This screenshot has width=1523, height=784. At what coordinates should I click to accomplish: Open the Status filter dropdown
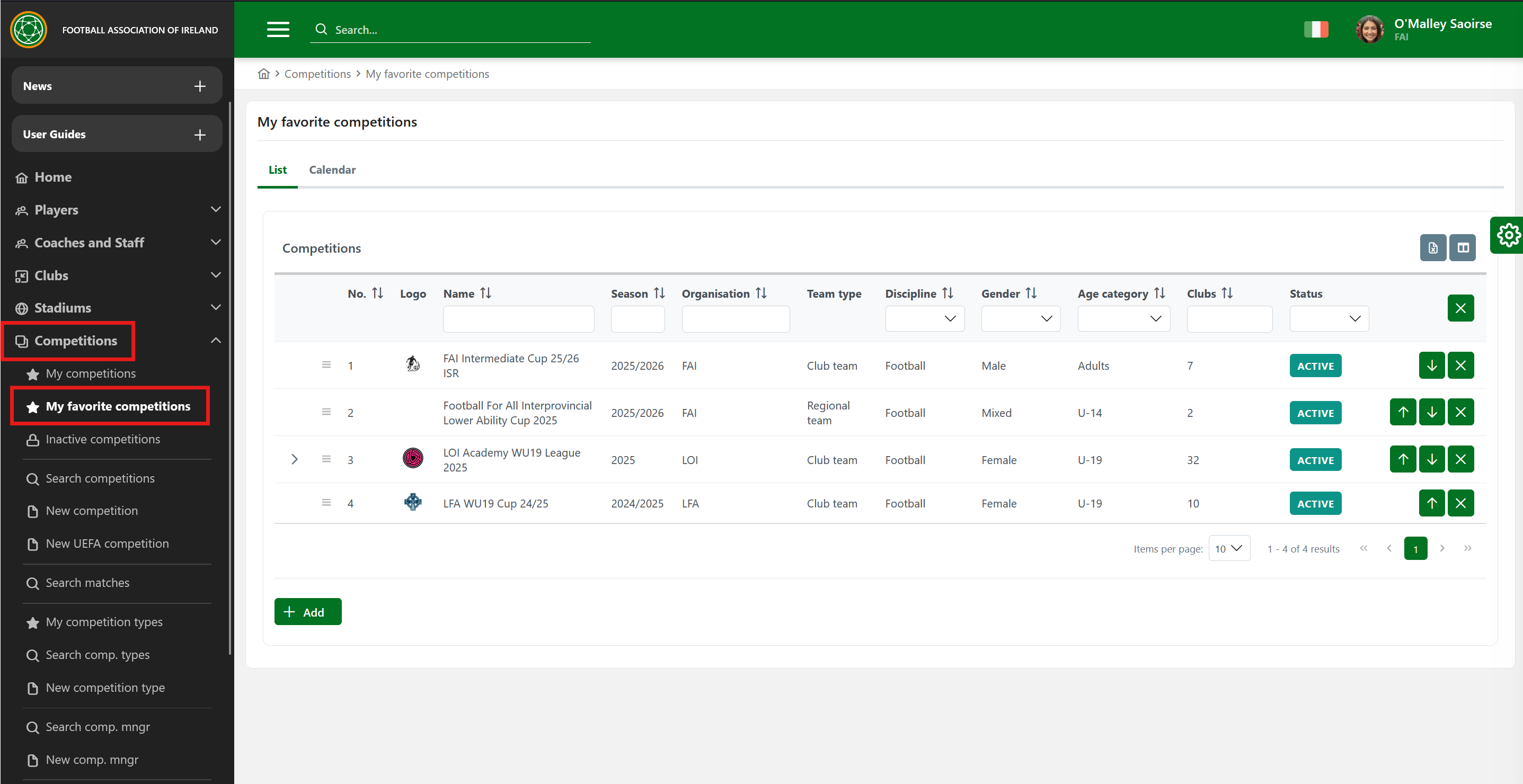tap(1329, 318)
